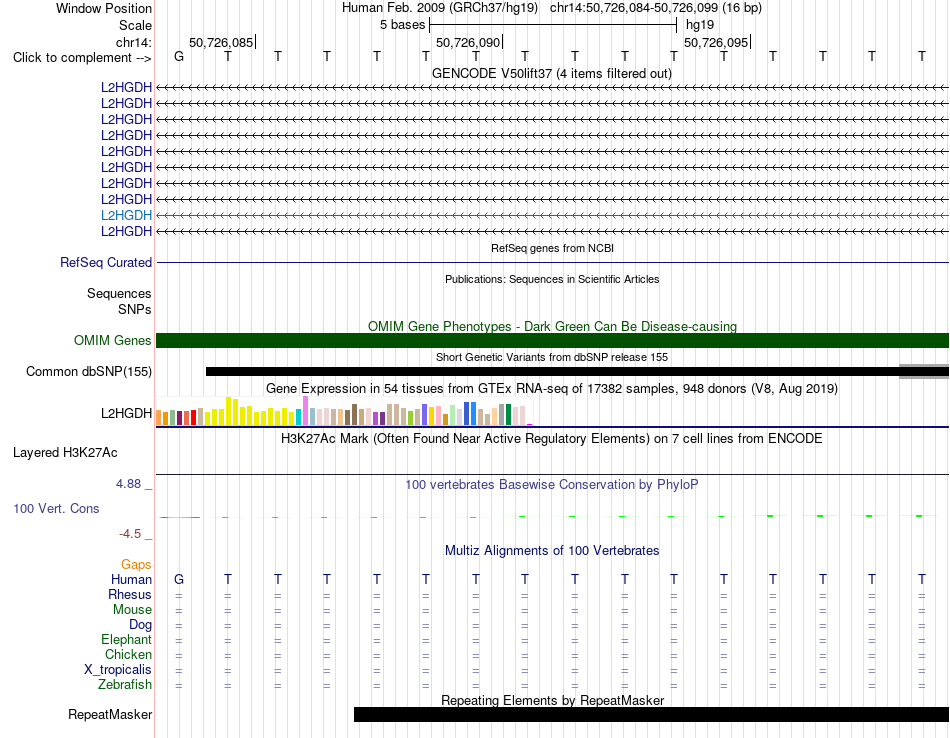Click the Sequences label under Publications track

(x=119, y=293)
